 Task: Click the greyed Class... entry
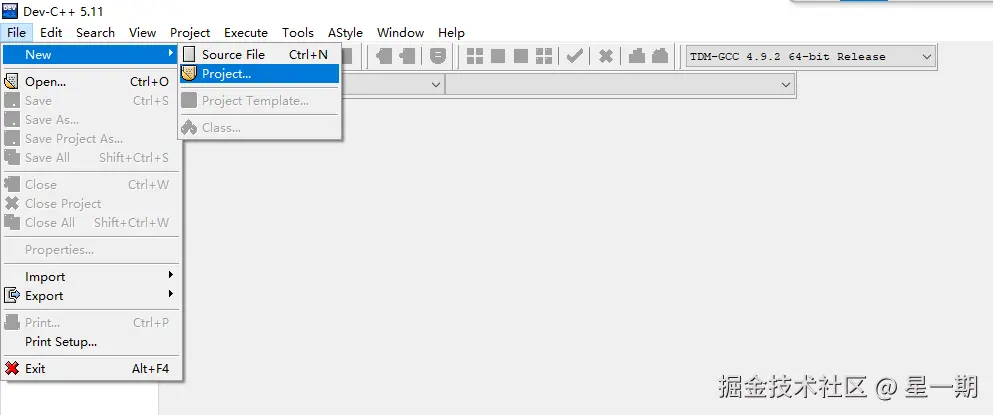tap(260, 127)
